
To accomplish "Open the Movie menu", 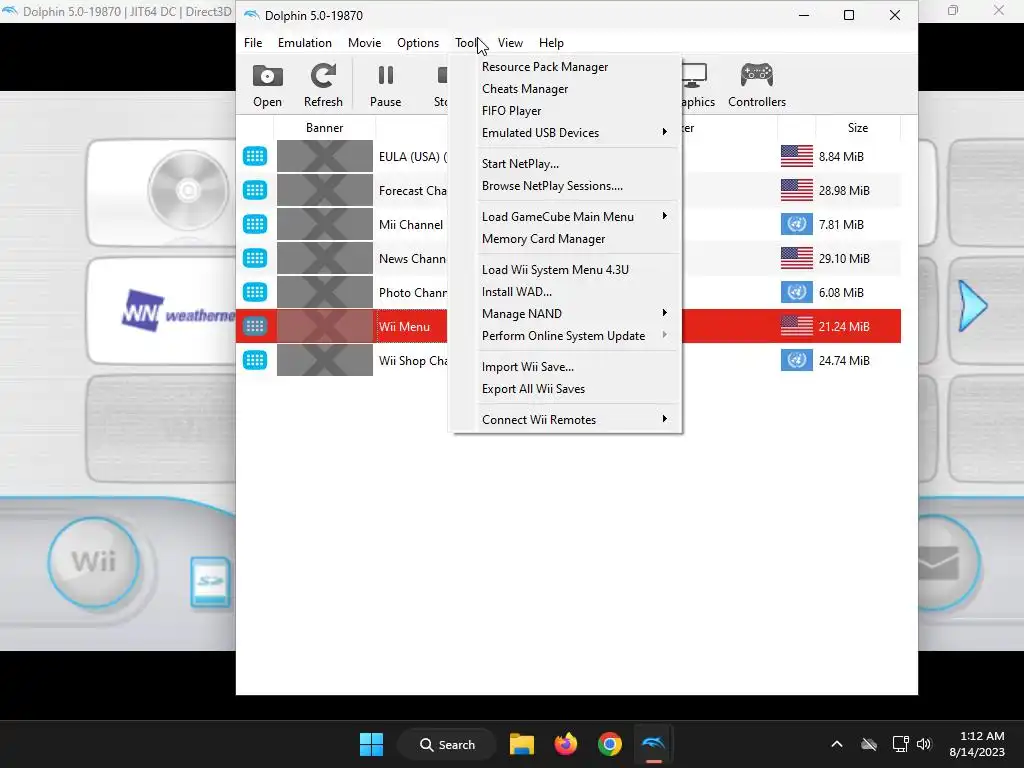I will click(364, 42).
